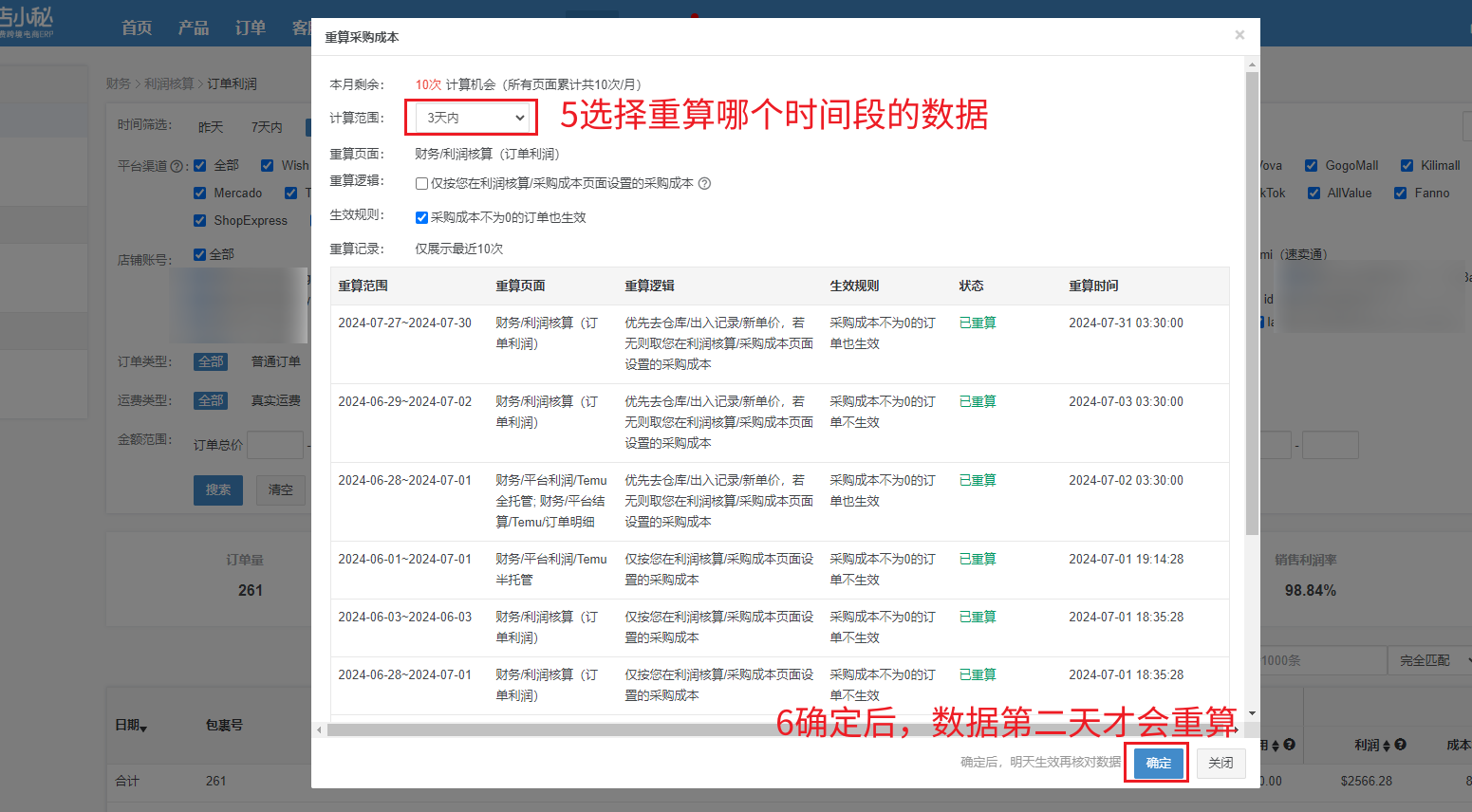The image size is (1472, 812).
Task: Click help icon beside 重算逻辑 option
Action: [704, 183]
